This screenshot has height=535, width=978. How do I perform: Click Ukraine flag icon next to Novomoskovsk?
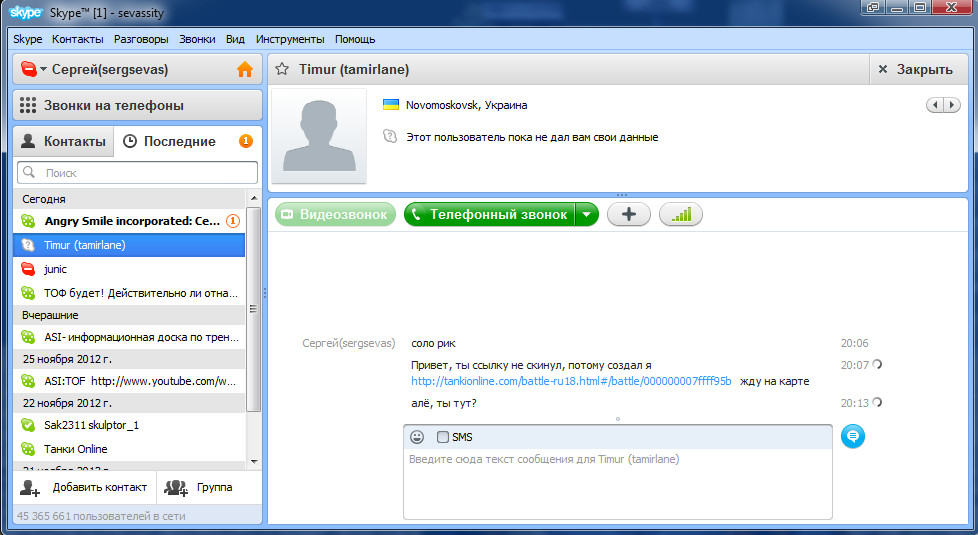[391, 104]
